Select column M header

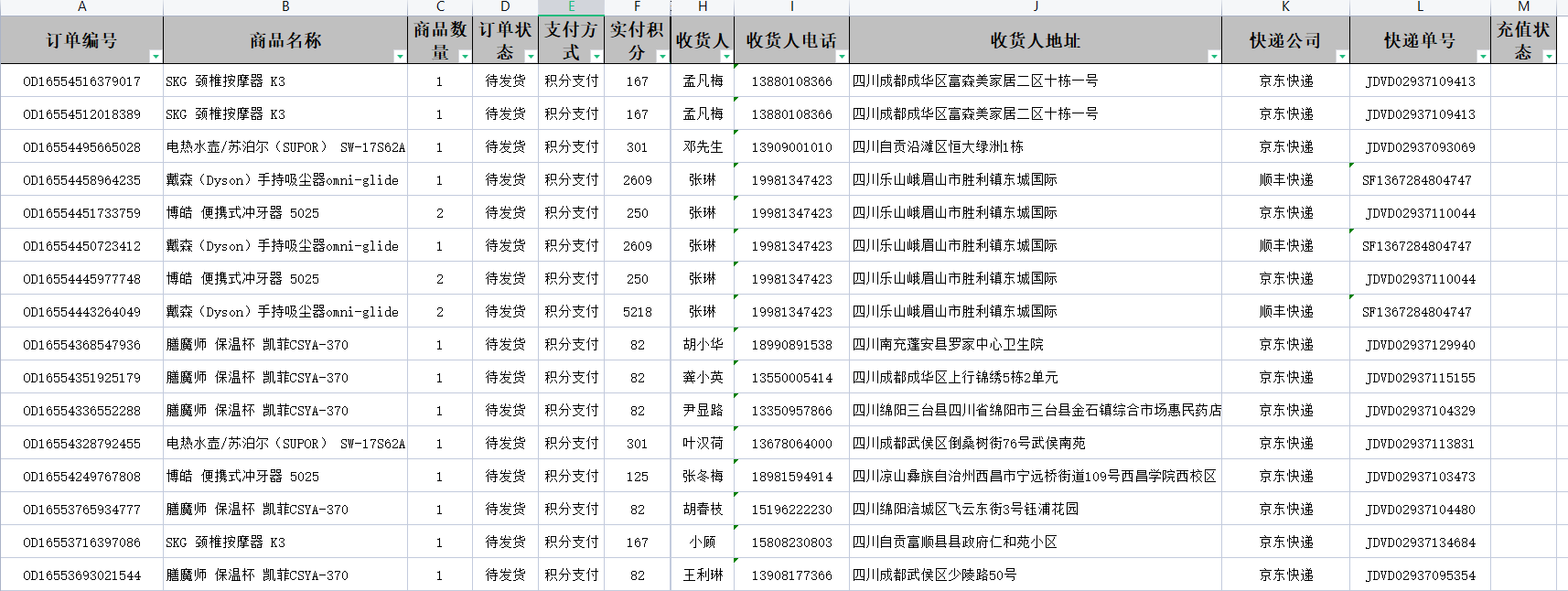(1523, 6)
